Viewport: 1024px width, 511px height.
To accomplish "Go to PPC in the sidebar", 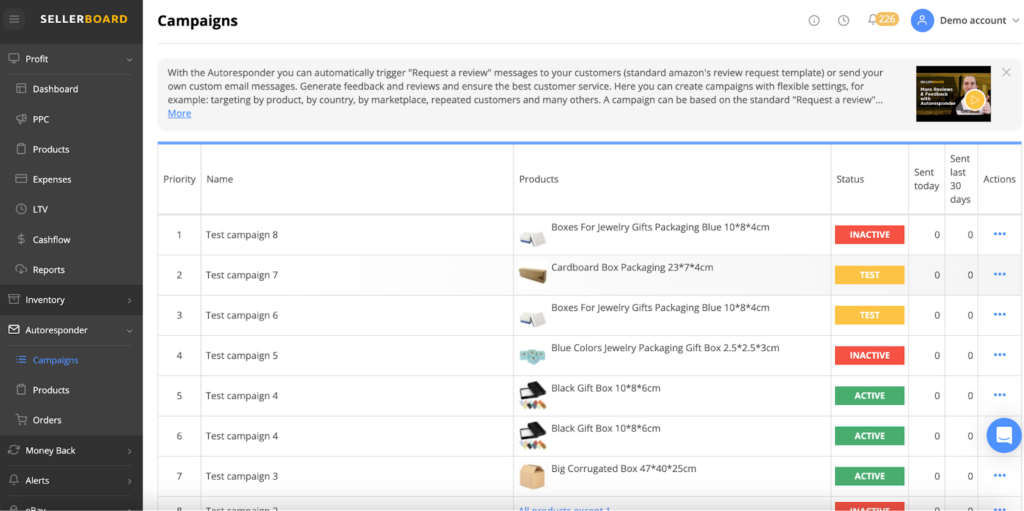I will [x=40, y=120].
